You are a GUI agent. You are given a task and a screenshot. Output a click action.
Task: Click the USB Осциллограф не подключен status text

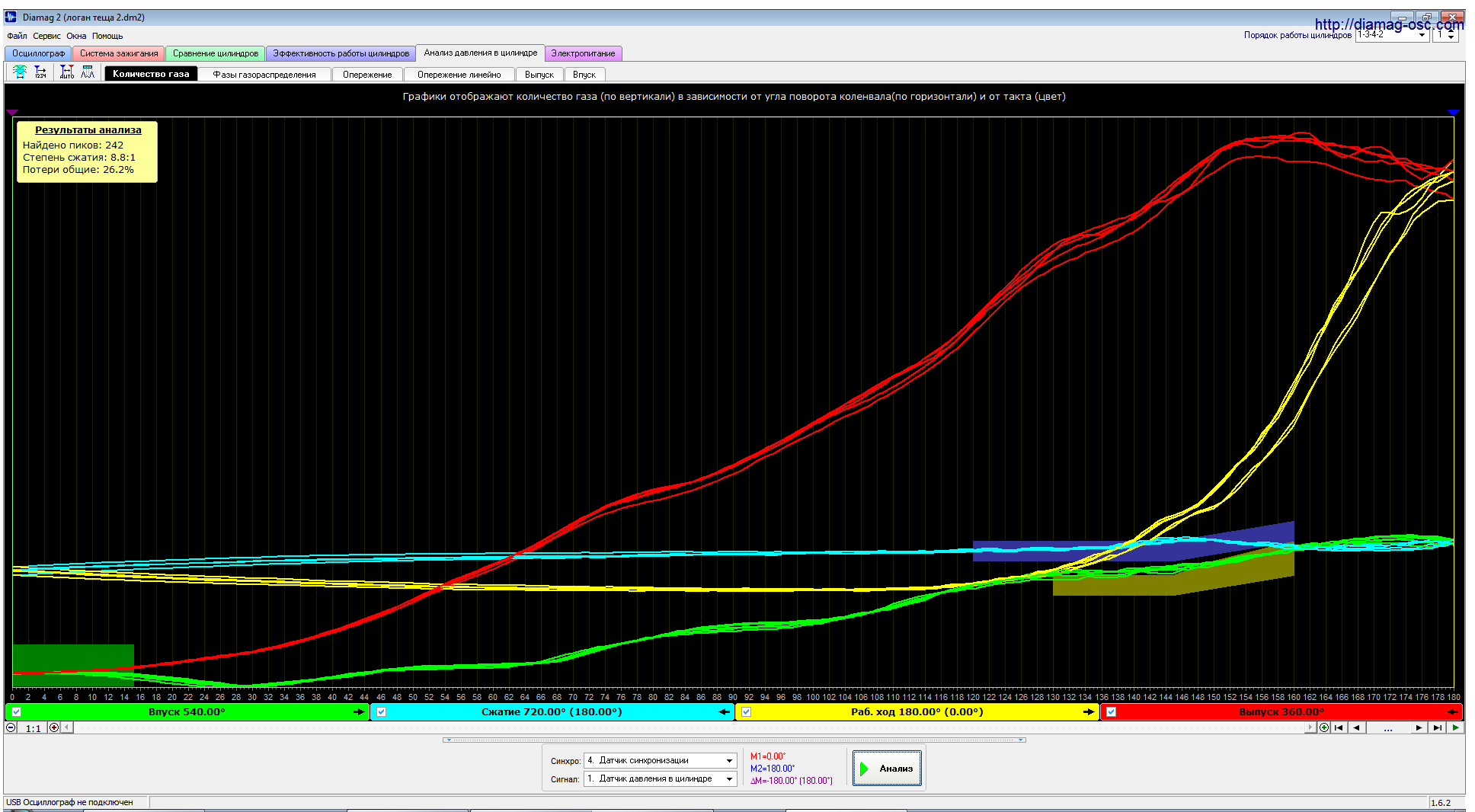tap(69, 802)
